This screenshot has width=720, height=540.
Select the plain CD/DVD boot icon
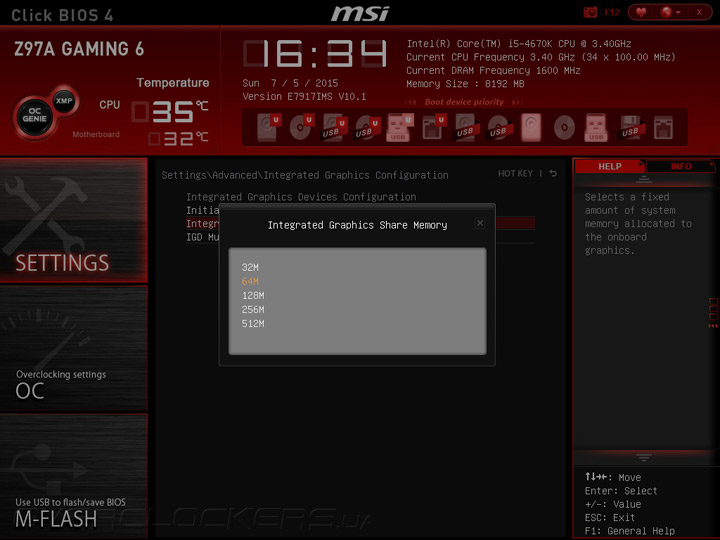point(564,127)
